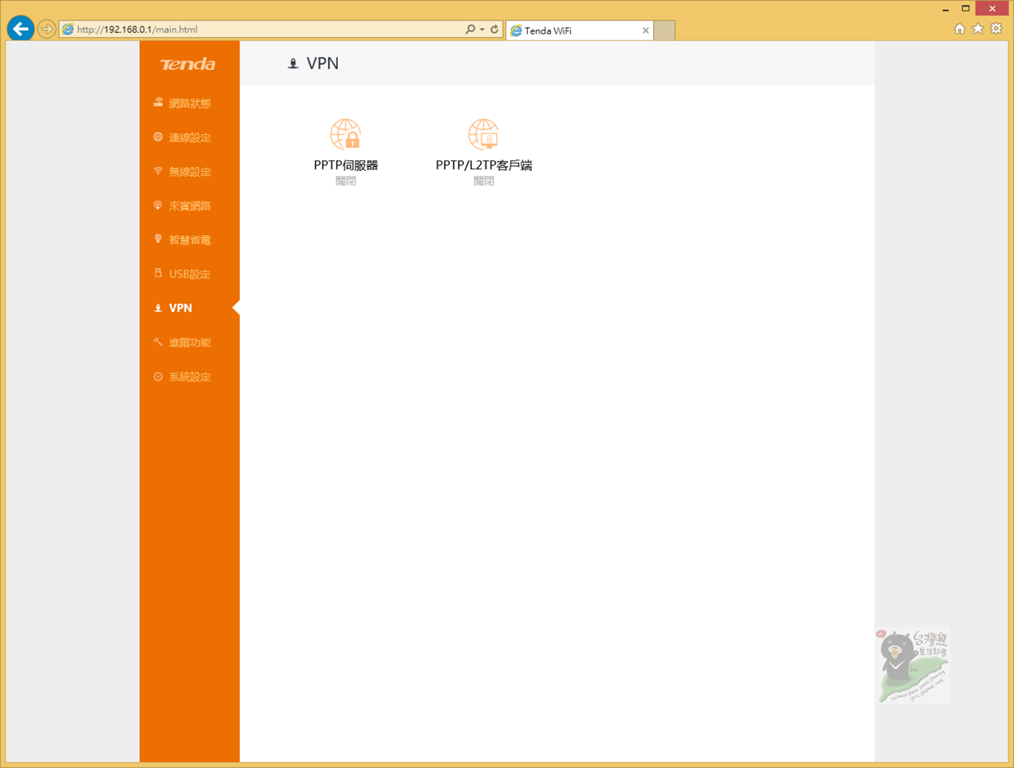This screenshot has width=1014, height=768.
Task: Open 無線設定 wireless settings menu
Action: pos(189,171)
